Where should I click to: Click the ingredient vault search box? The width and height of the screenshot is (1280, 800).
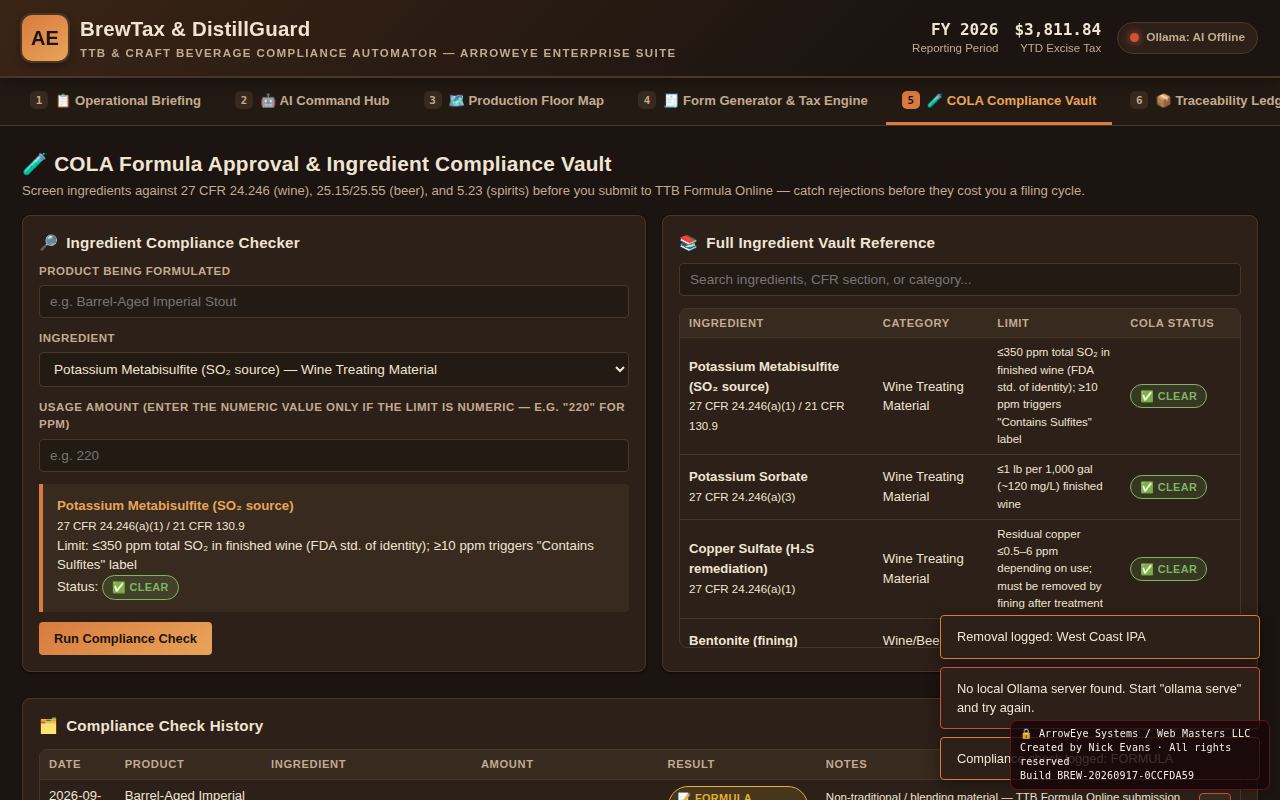tap(960, 280)
